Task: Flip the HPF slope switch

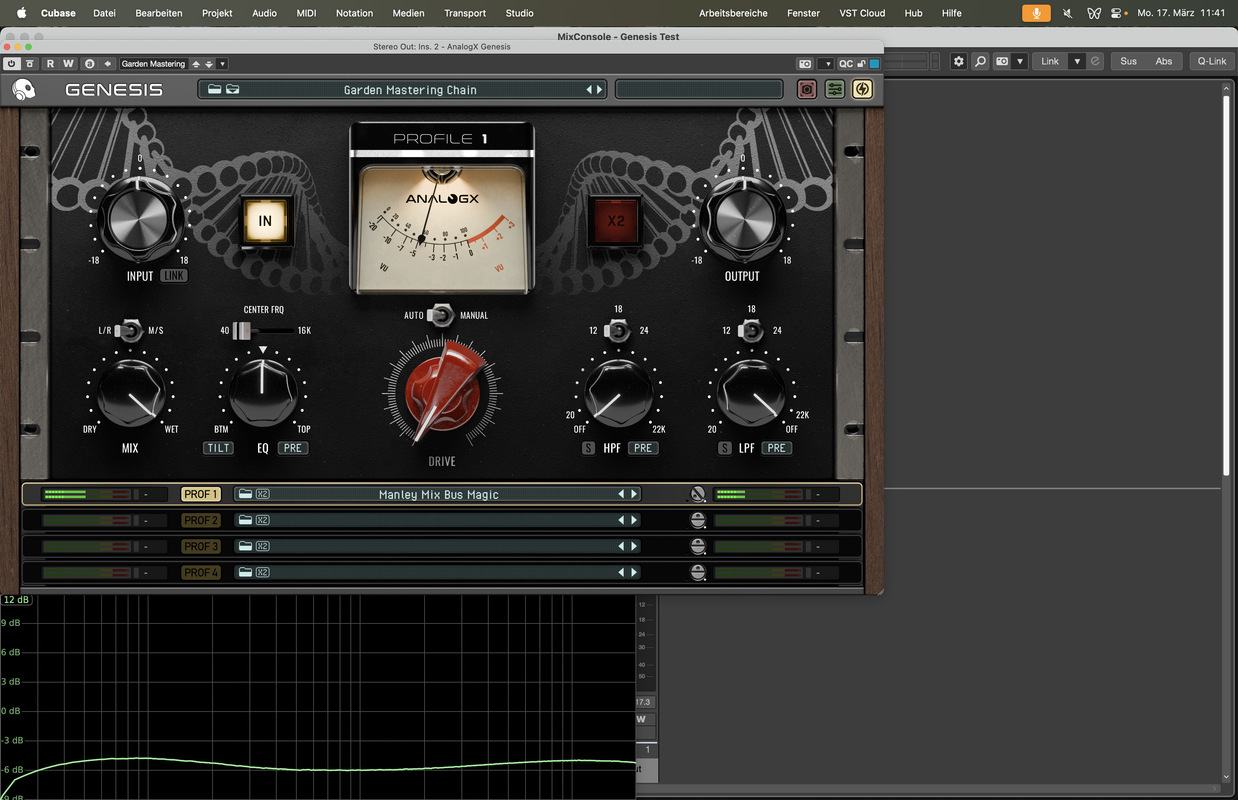Action: pyautogui.click(x=618, y=331)
